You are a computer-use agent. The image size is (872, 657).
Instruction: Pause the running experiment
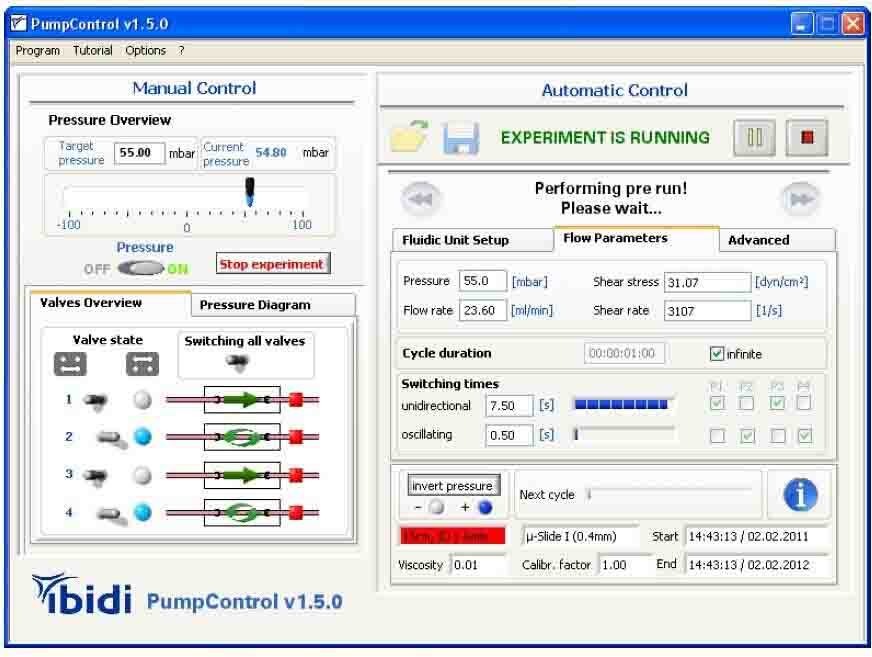tap(754, 138)
